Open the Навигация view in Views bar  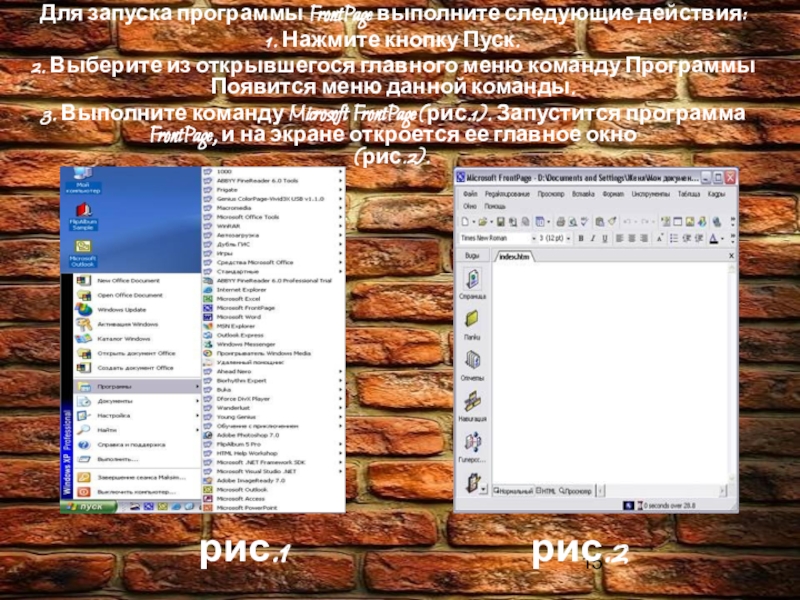pyautogui.click(x=472, y=407)
